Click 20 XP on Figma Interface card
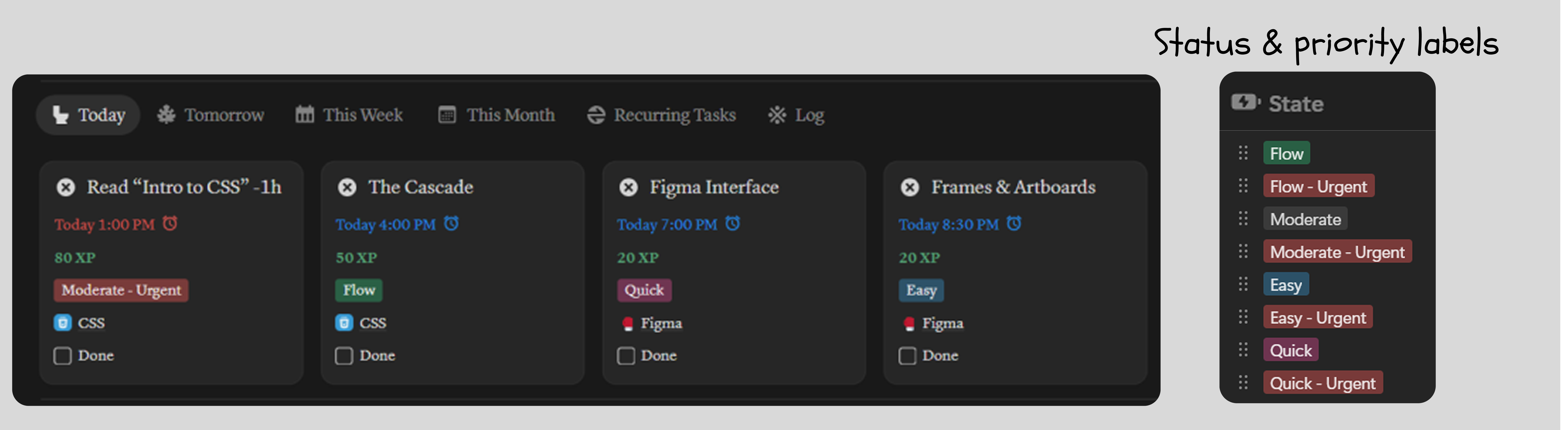This screenshot has height=430, width=1568. tap(638, 258)
